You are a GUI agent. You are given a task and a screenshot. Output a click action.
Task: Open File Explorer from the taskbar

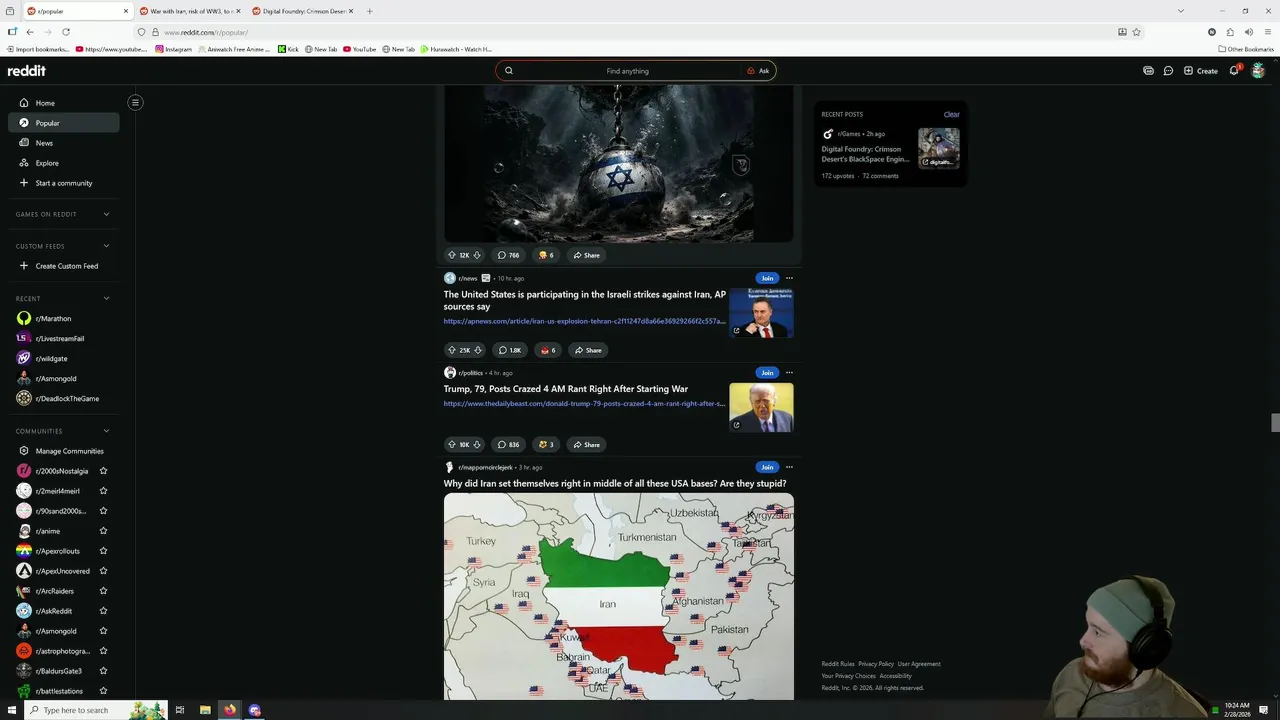205,710
